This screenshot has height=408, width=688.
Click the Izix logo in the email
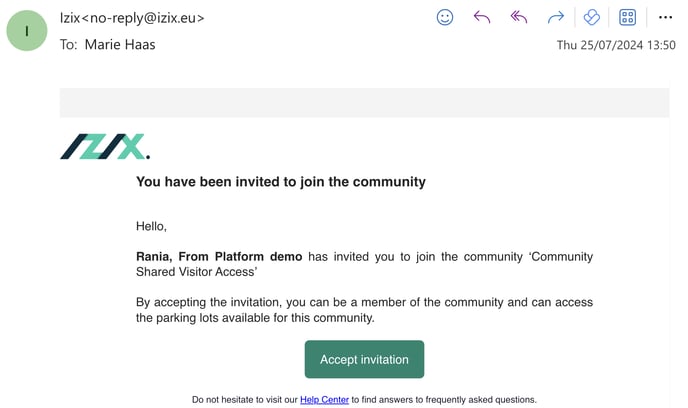click(104, 147)
